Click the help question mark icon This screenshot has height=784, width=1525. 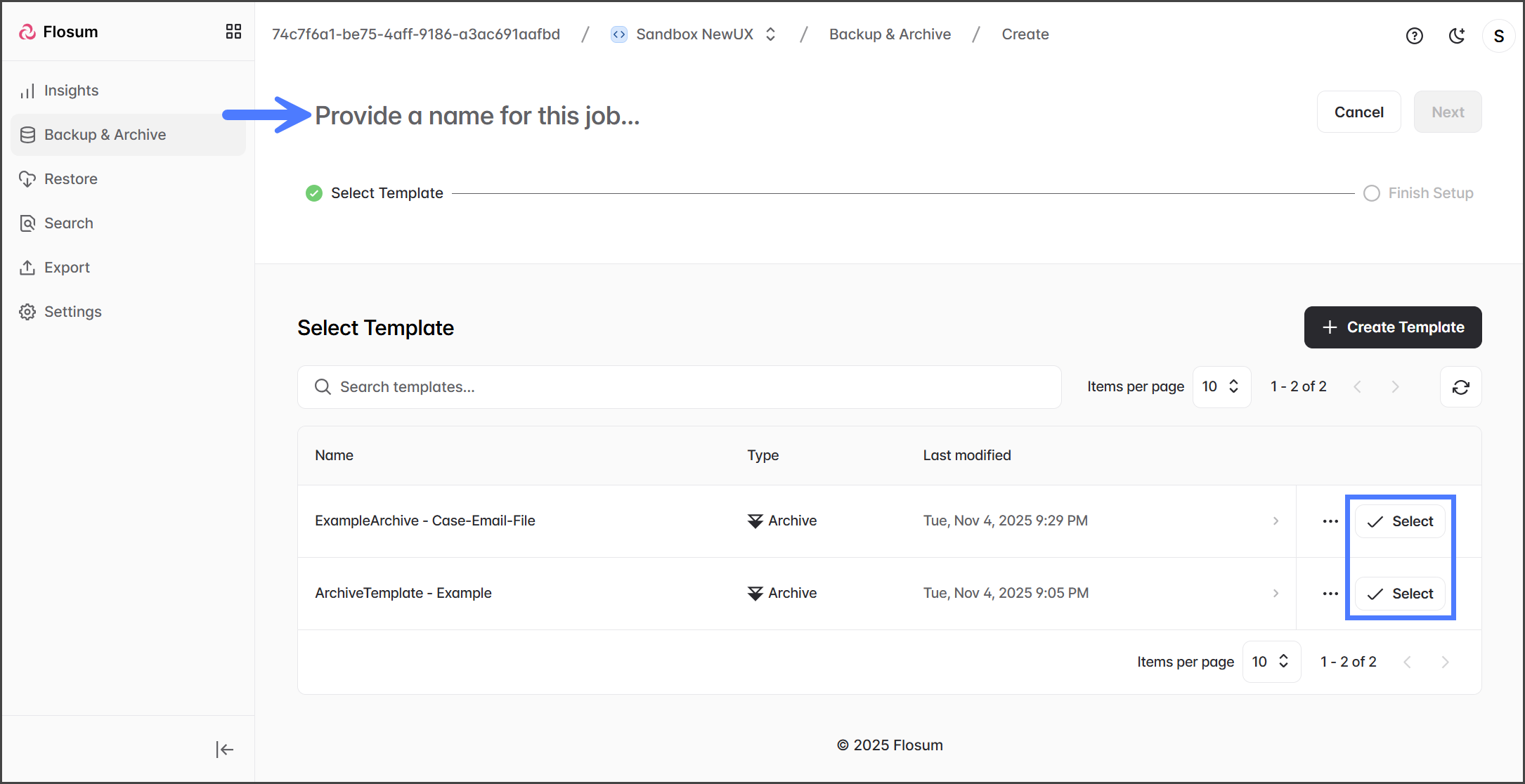pos(1414,36)
